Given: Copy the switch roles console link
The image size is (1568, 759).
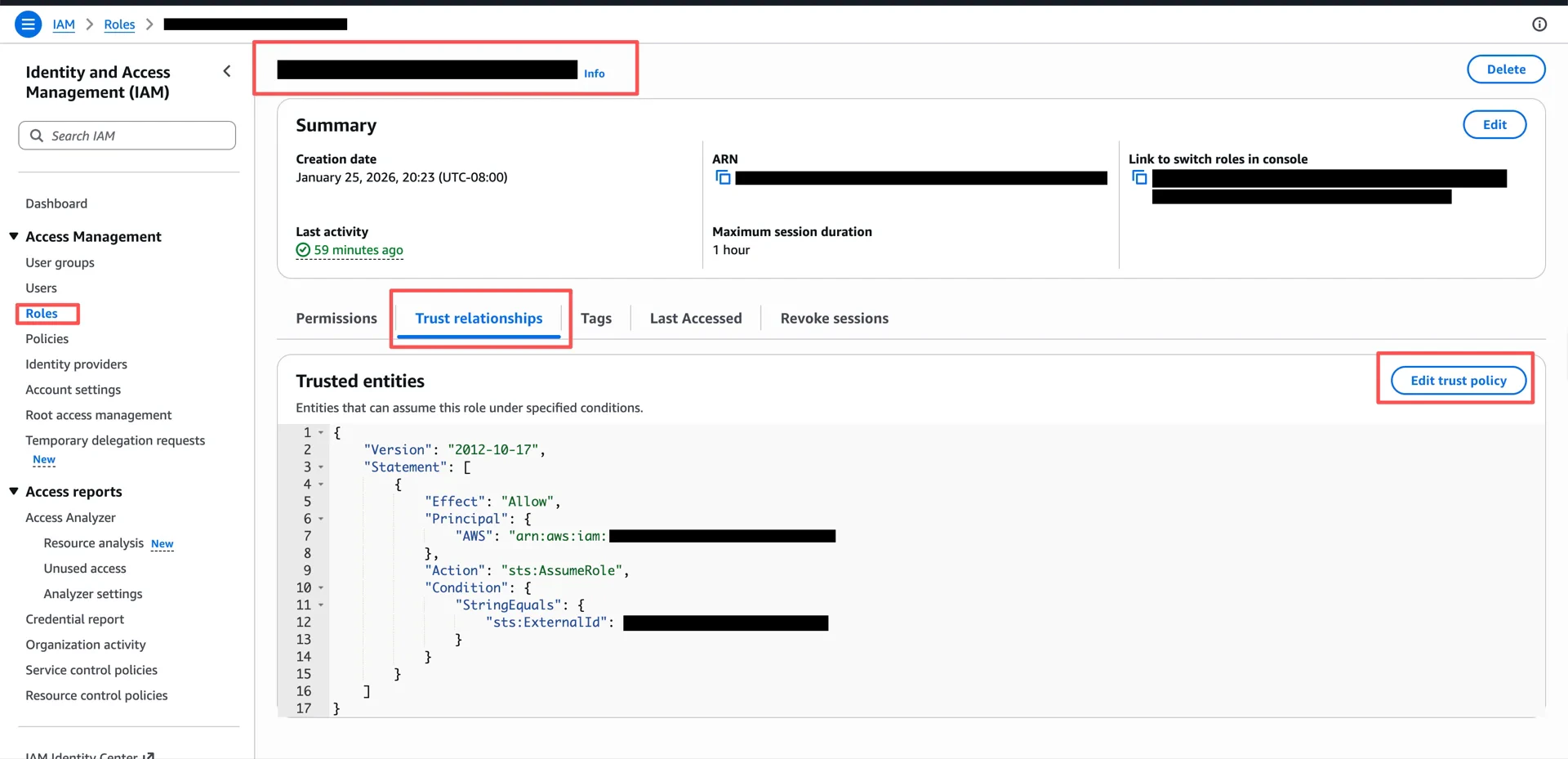Looking at the screenshot, I should [1139, 177].
